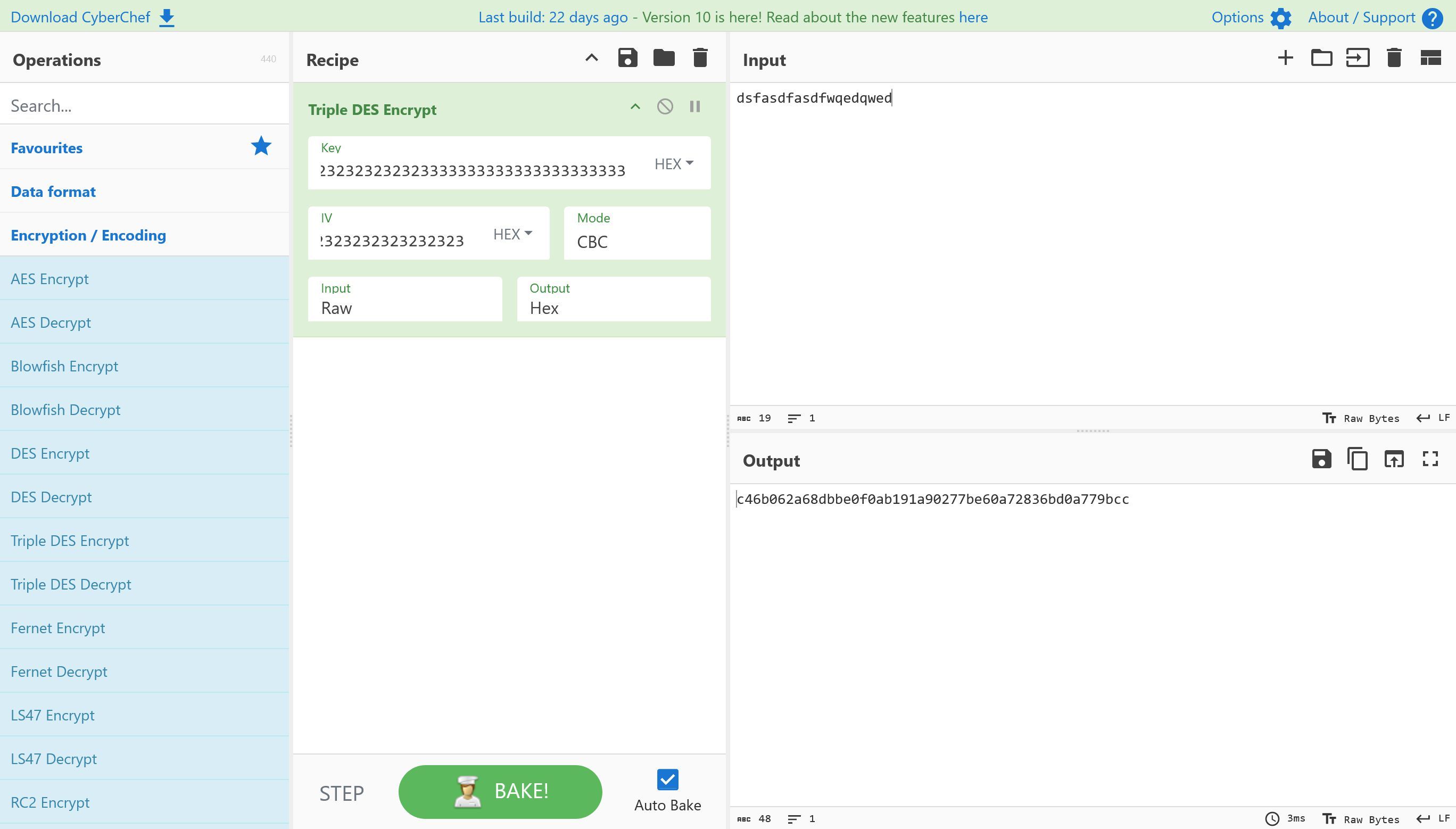Viewport: 1456px width, 829px height.
Task: Select DES Decrypt operation
Action: tap(145, 497)
